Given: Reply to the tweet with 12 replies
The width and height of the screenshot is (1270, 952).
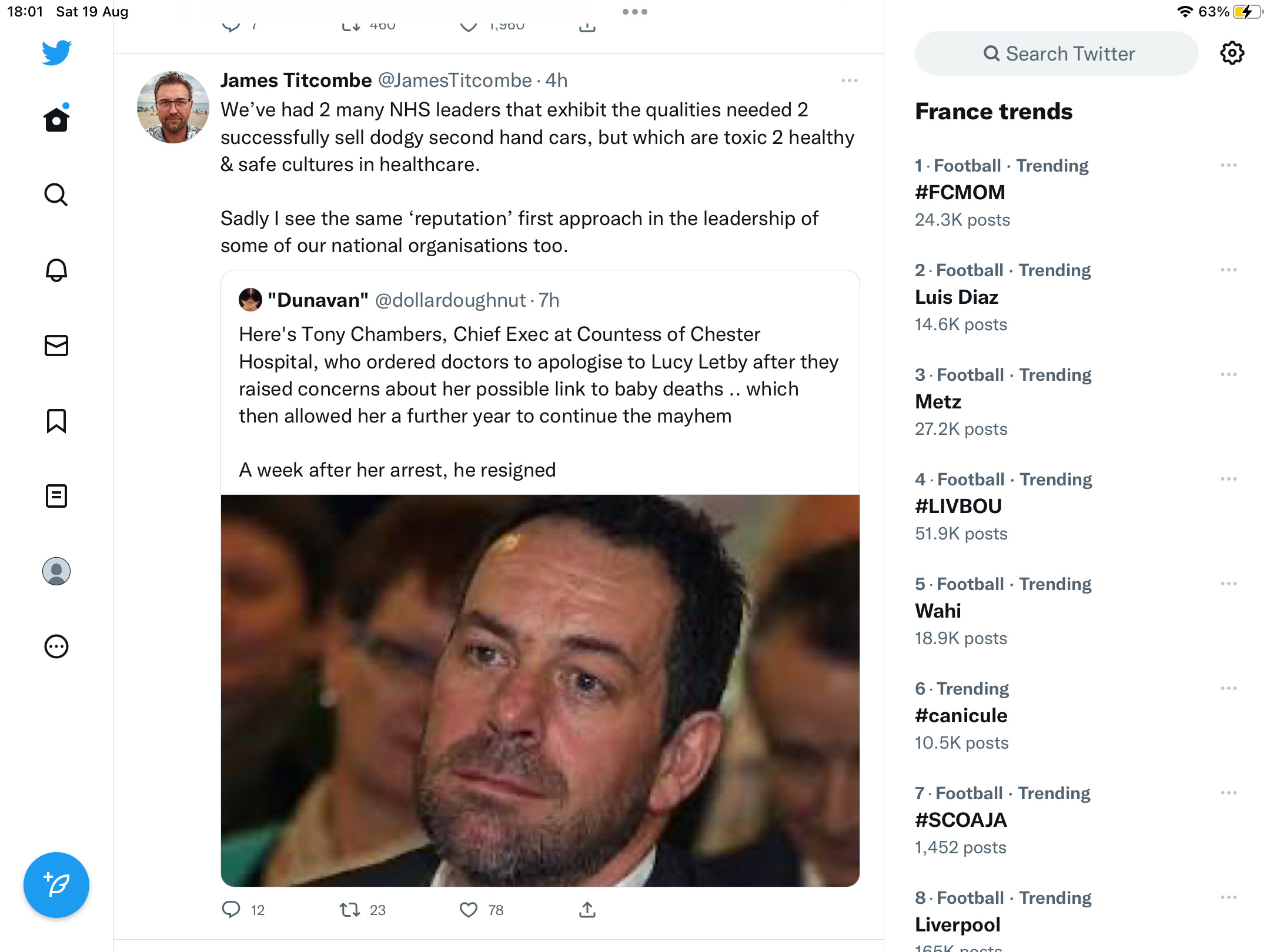Looking at the screenshot, I should (x=231, y=910).
